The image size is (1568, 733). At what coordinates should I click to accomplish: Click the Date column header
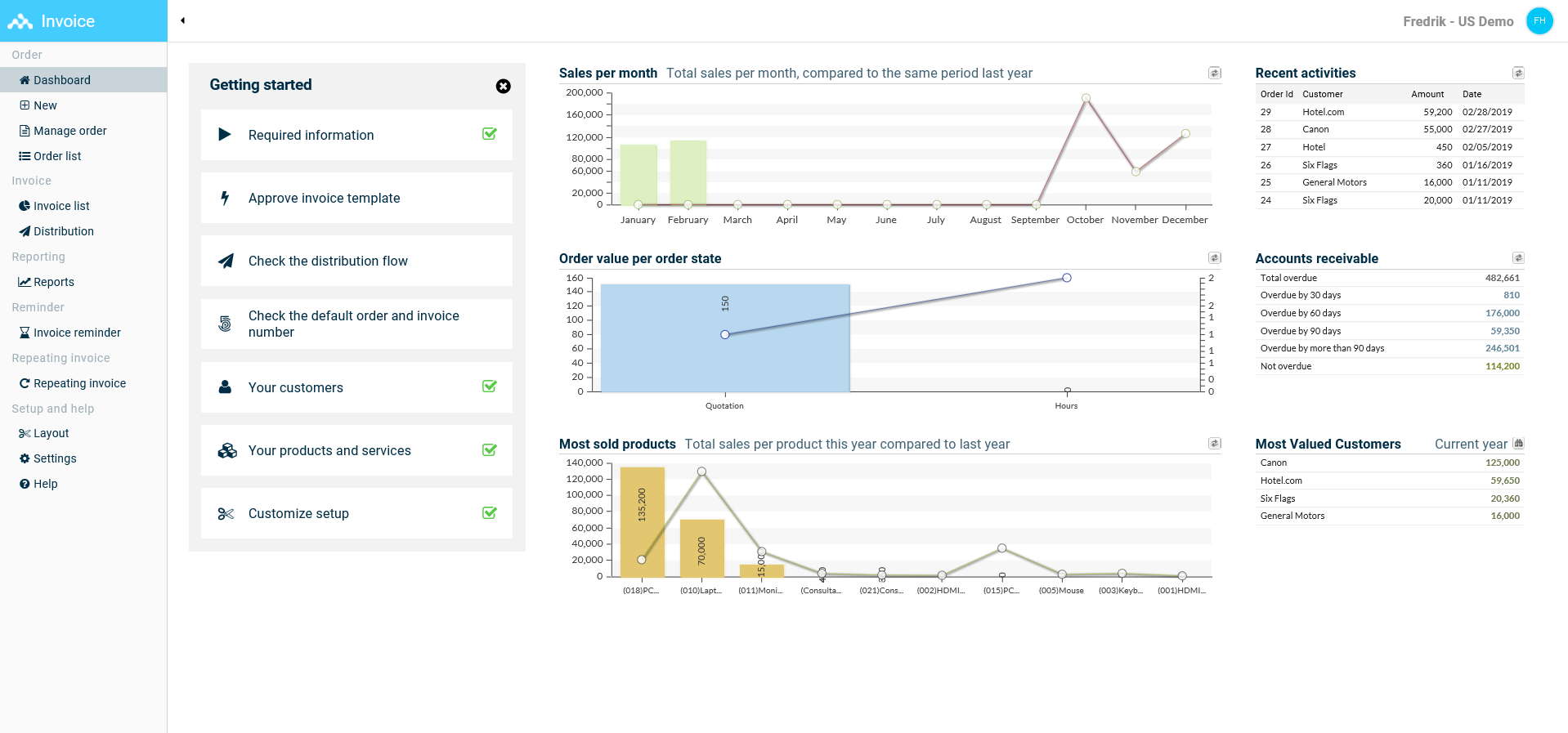tap(1472, 94)
